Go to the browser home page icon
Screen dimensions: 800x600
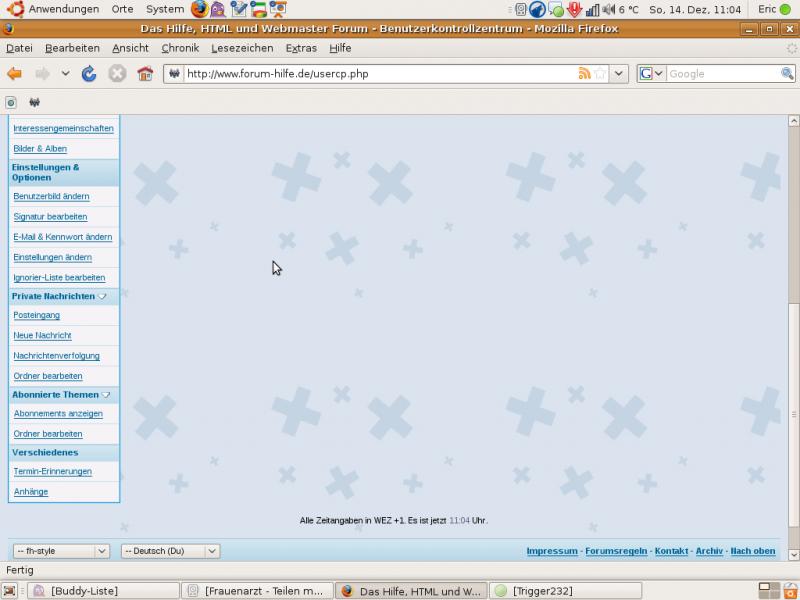click(145, 74)
